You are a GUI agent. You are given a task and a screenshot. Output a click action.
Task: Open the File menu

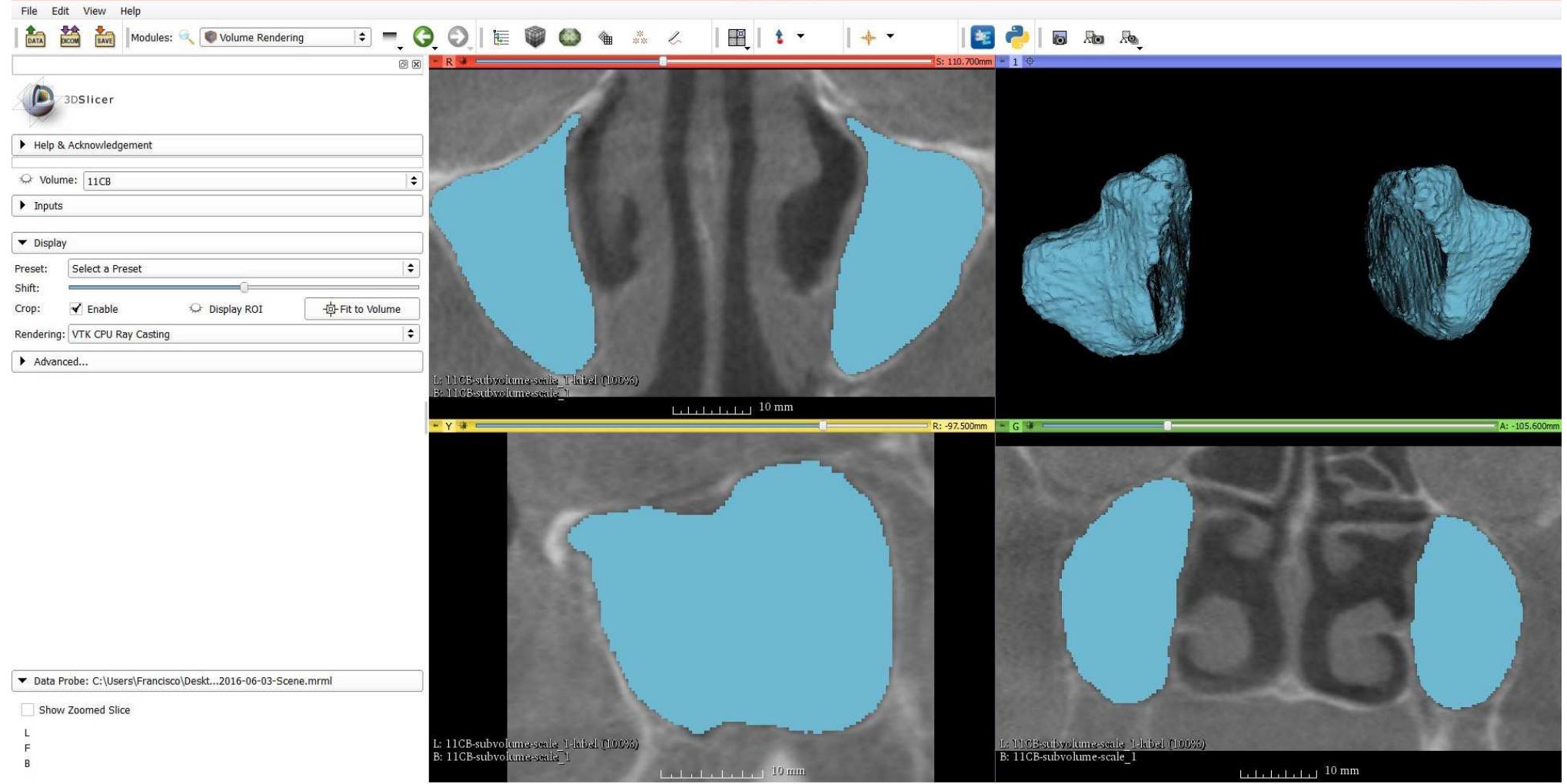click(x=29, y=11)
